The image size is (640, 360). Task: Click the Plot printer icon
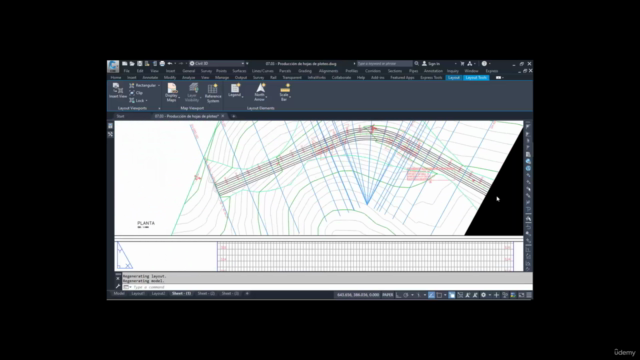(162, 64)
